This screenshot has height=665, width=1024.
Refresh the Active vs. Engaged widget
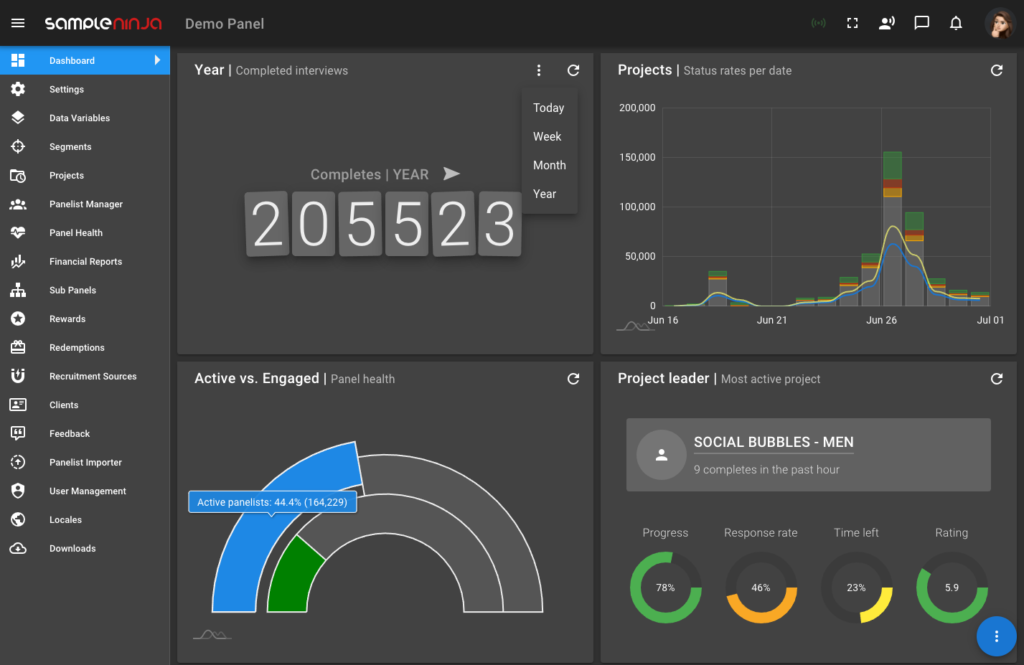(573, 379)
